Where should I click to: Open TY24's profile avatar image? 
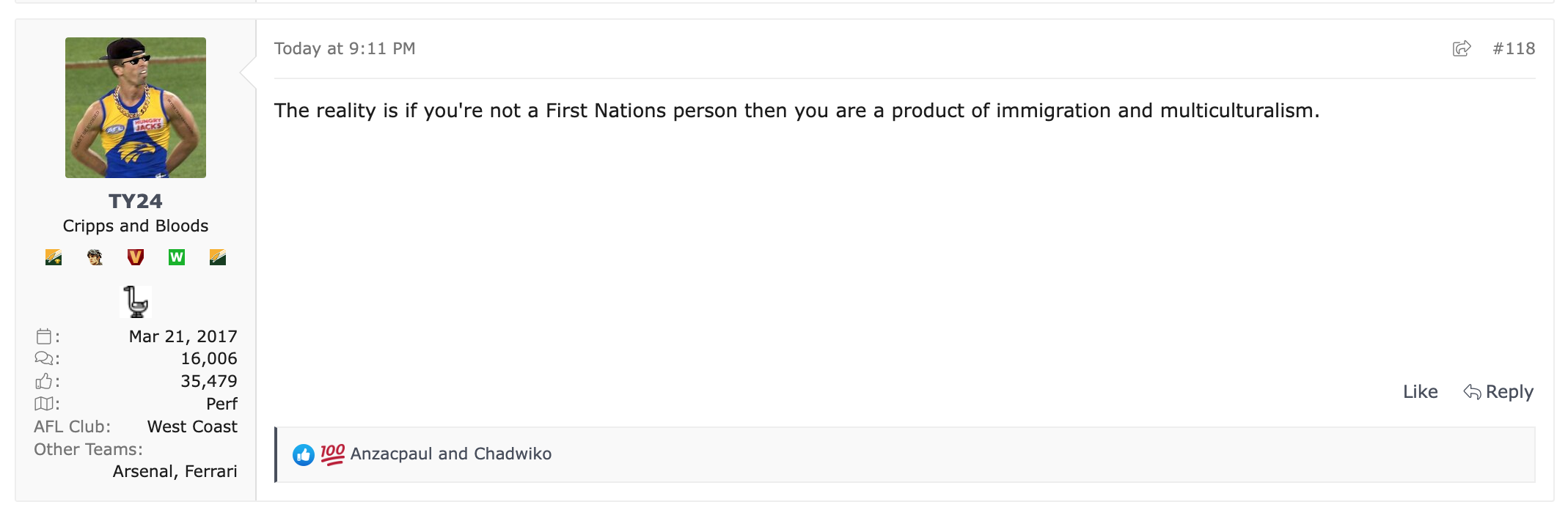(136, 108)
